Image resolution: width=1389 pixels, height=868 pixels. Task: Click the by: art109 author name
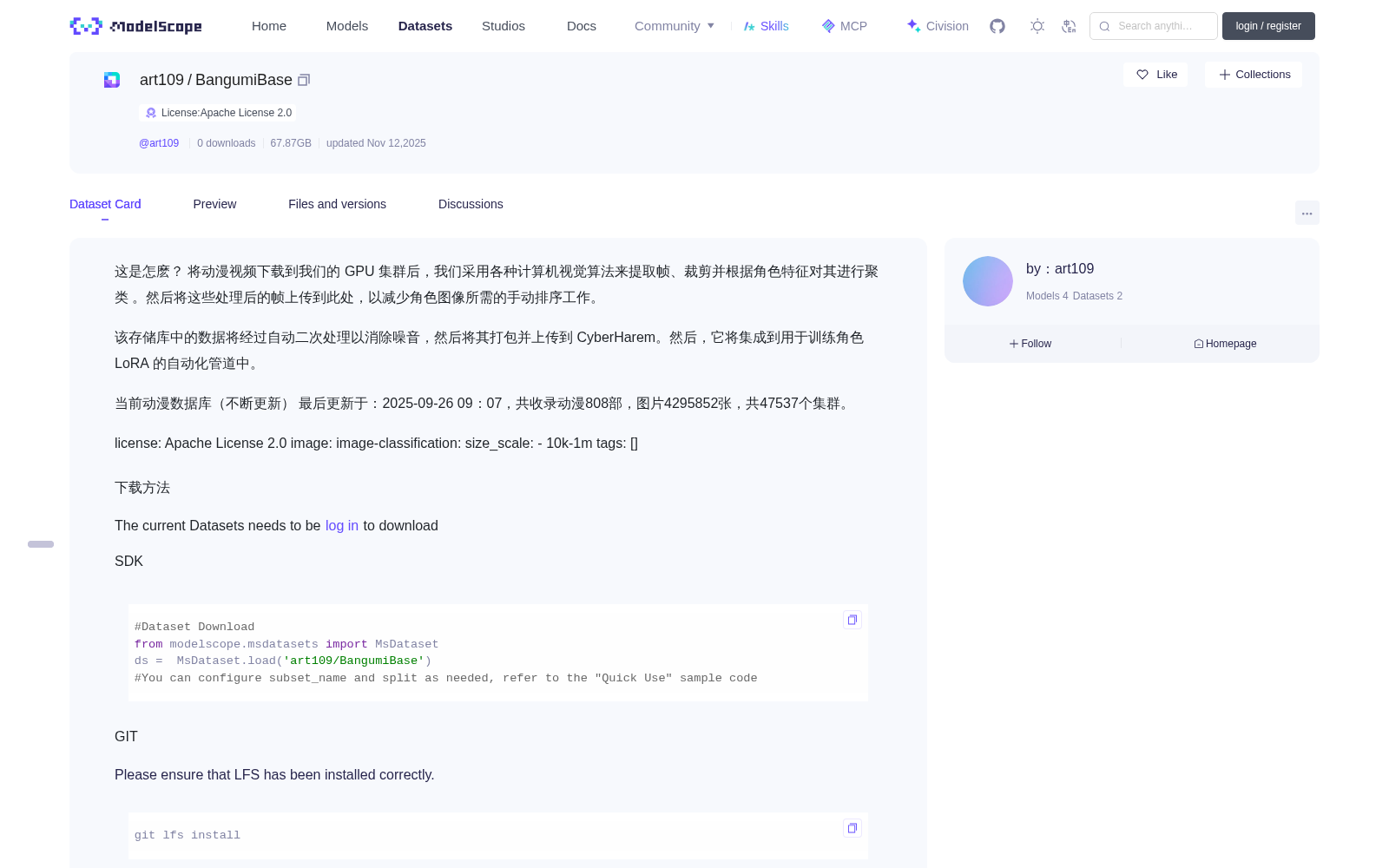point(1060,269)
